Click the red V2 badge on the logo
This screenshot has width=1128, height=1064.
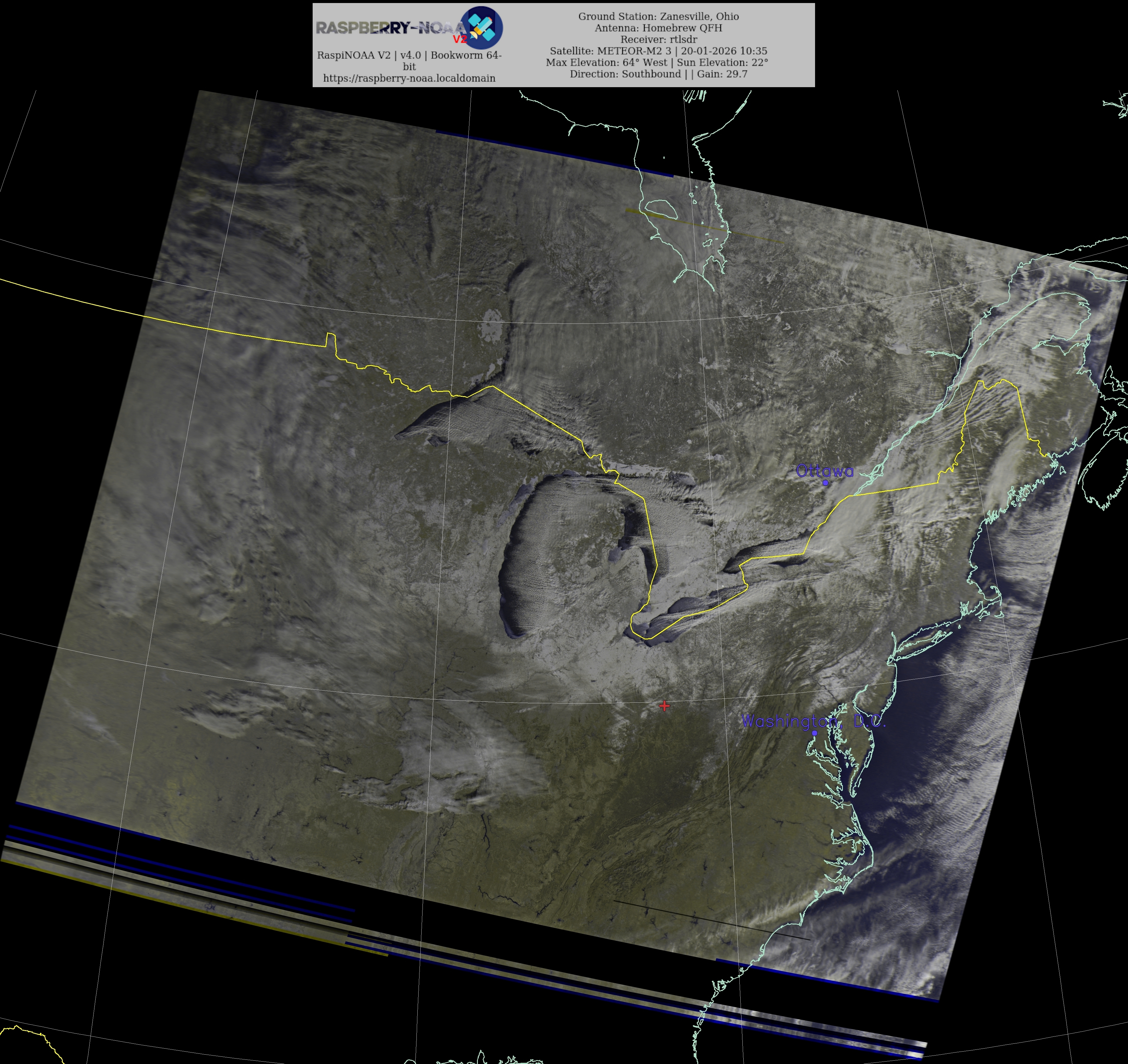pos(460,39)
